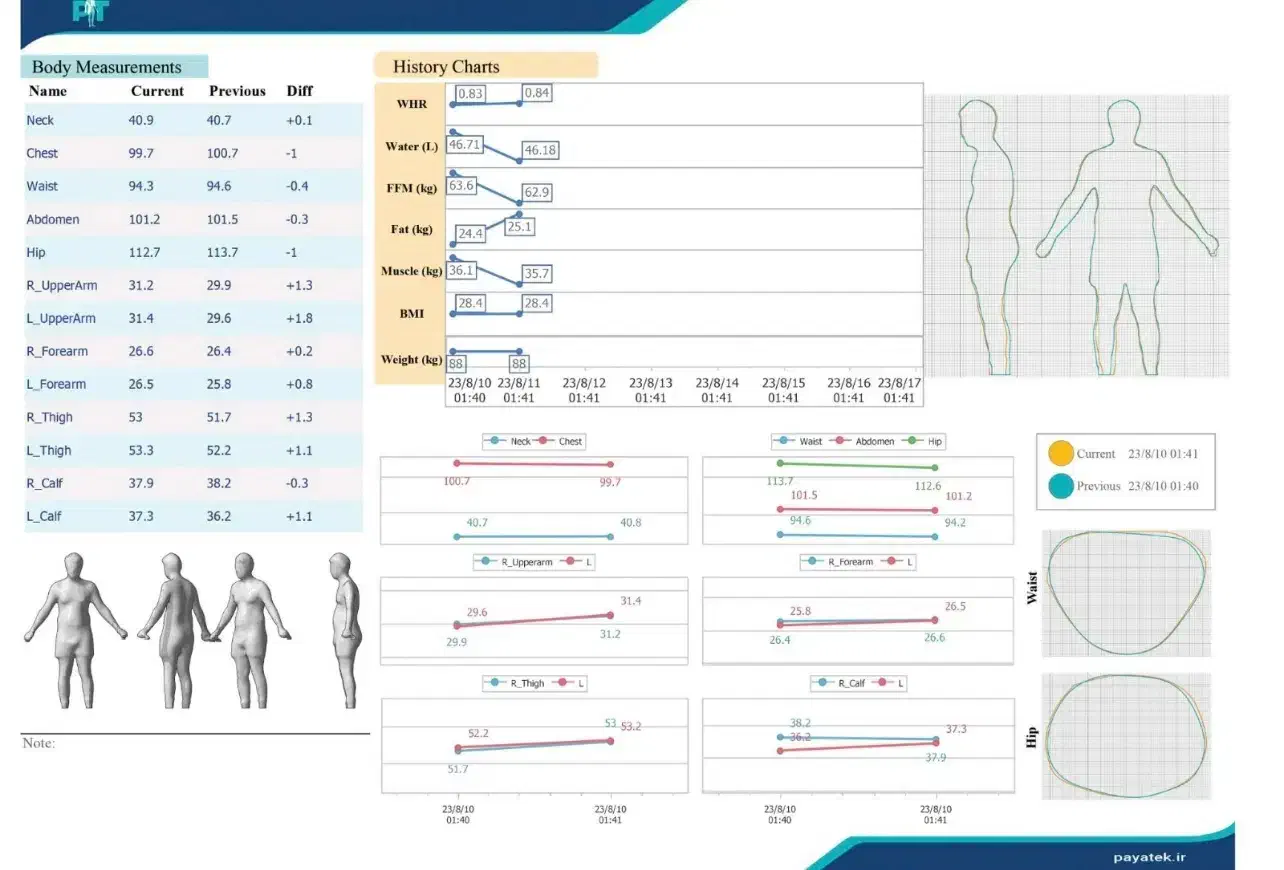
Task: Click the Diff column header
Action: pyautogui.click(x=299, y=91)
